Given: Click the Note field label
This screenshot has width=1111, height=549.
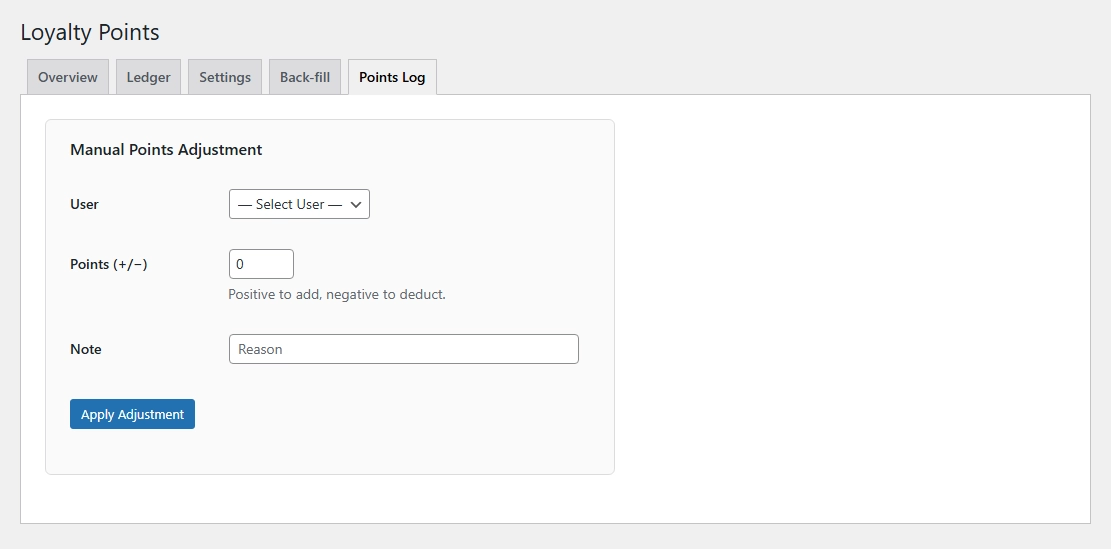Looking at the screenshot, I should tap(86, 349).
